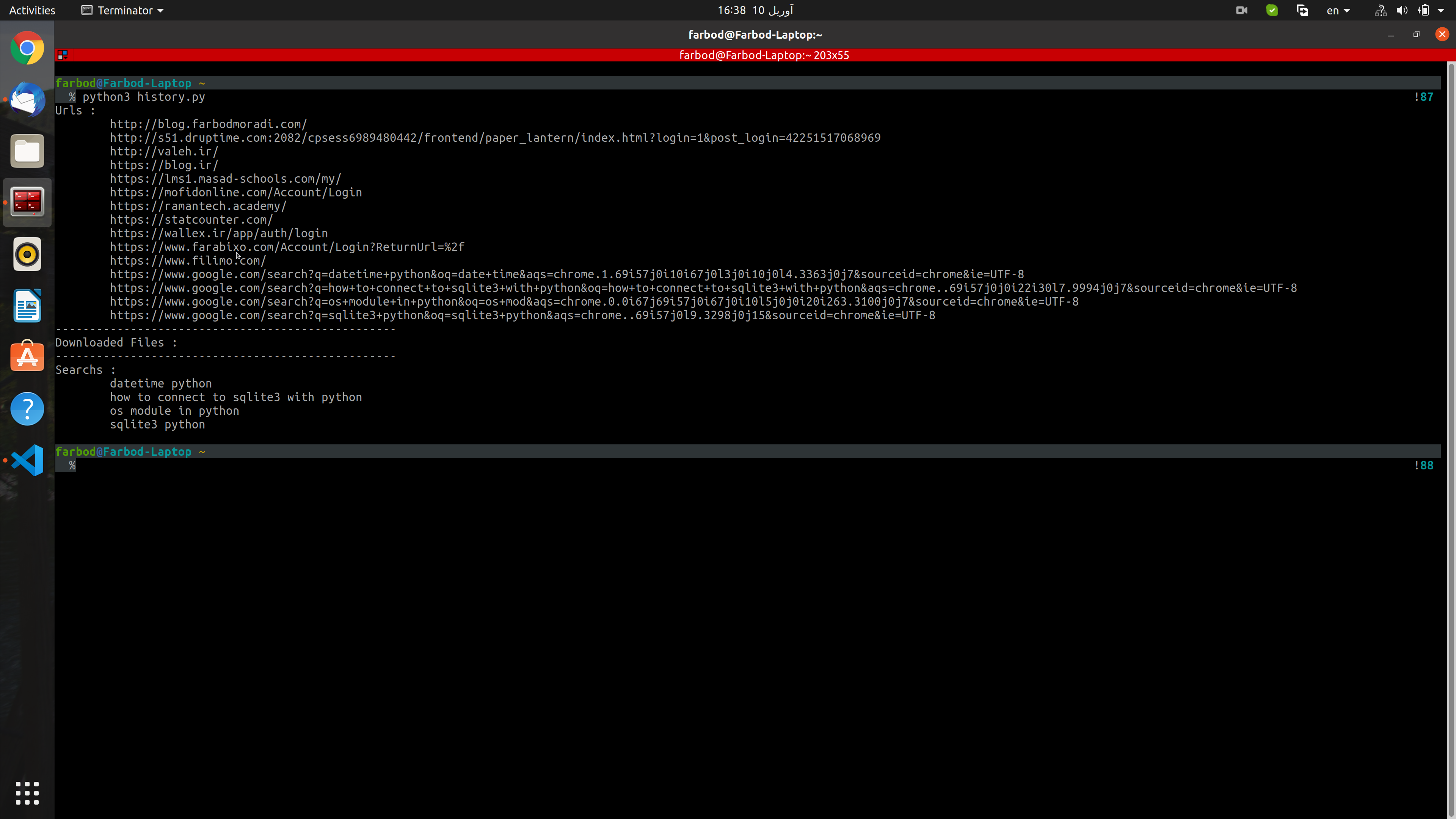Image resolution: width=1456 pixels, height=819 pixels.
Task: Click the Terminator icon in the dock
Action: pyautogui.click(x=27, y=202)
